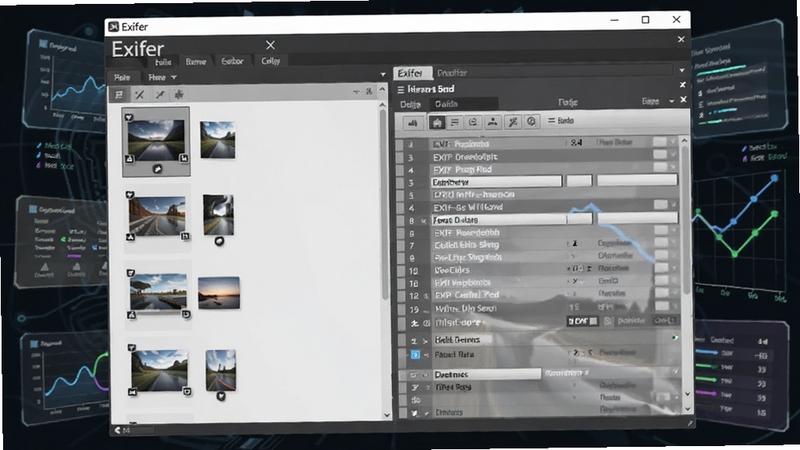Click the long text field on row Forae Dolars

(x=499, y=220)
